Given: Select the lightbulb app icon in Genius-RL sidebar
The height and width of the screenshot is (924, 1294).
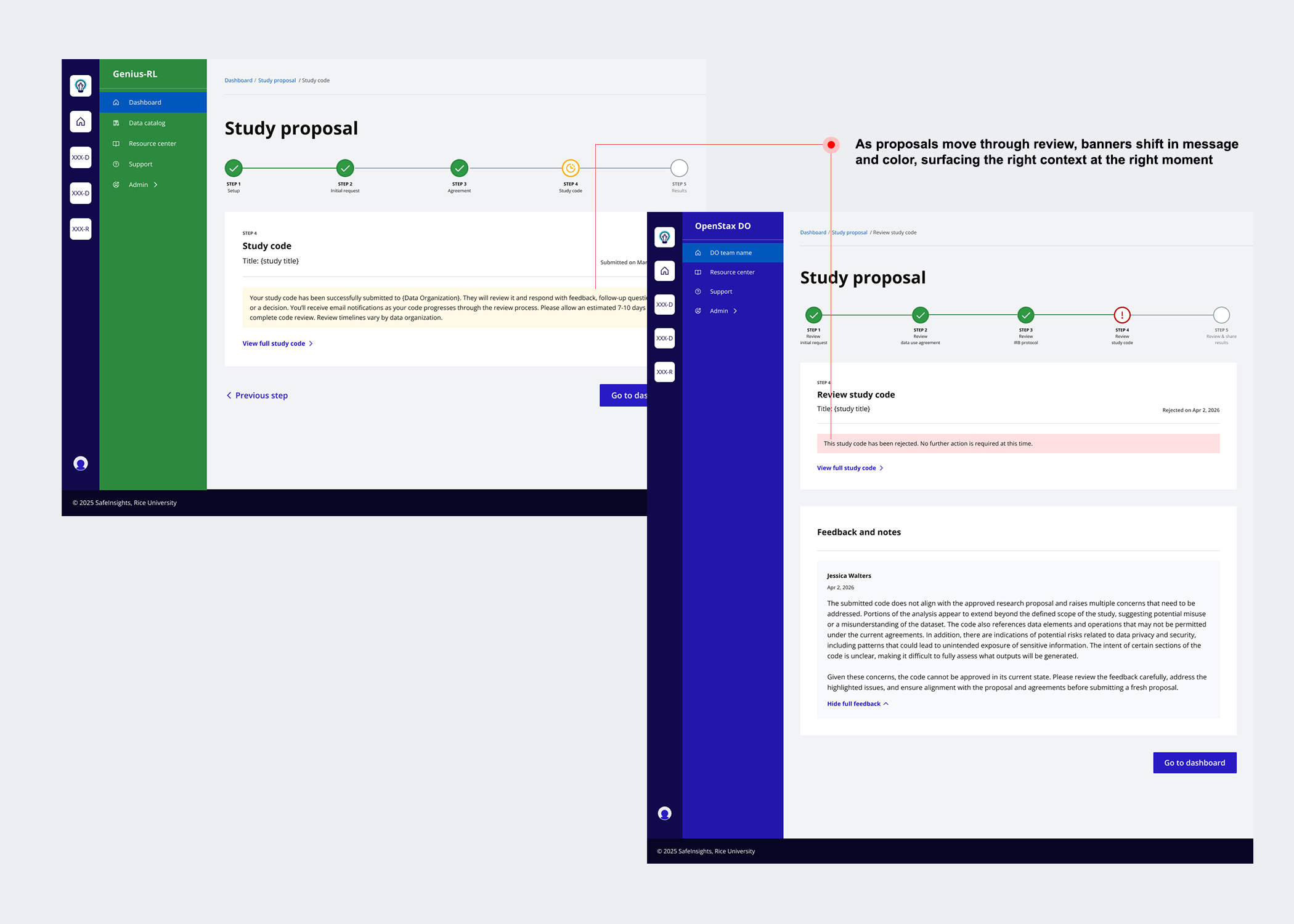Looking at the screenshot, I should pyautogui.click(x=80, y=86).
